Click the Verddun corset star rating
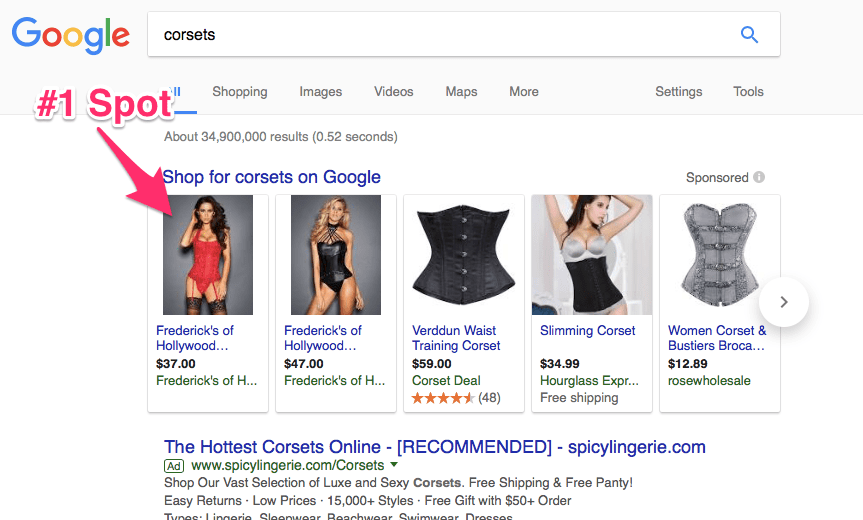The width and height of the screenshot is (863, 520). pos(443,398)
